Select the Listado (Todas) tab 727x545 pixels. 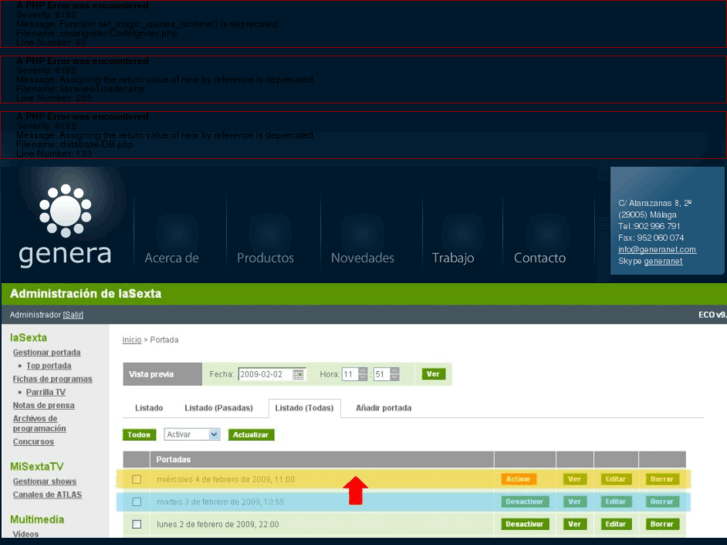click(x=304, y=408)
